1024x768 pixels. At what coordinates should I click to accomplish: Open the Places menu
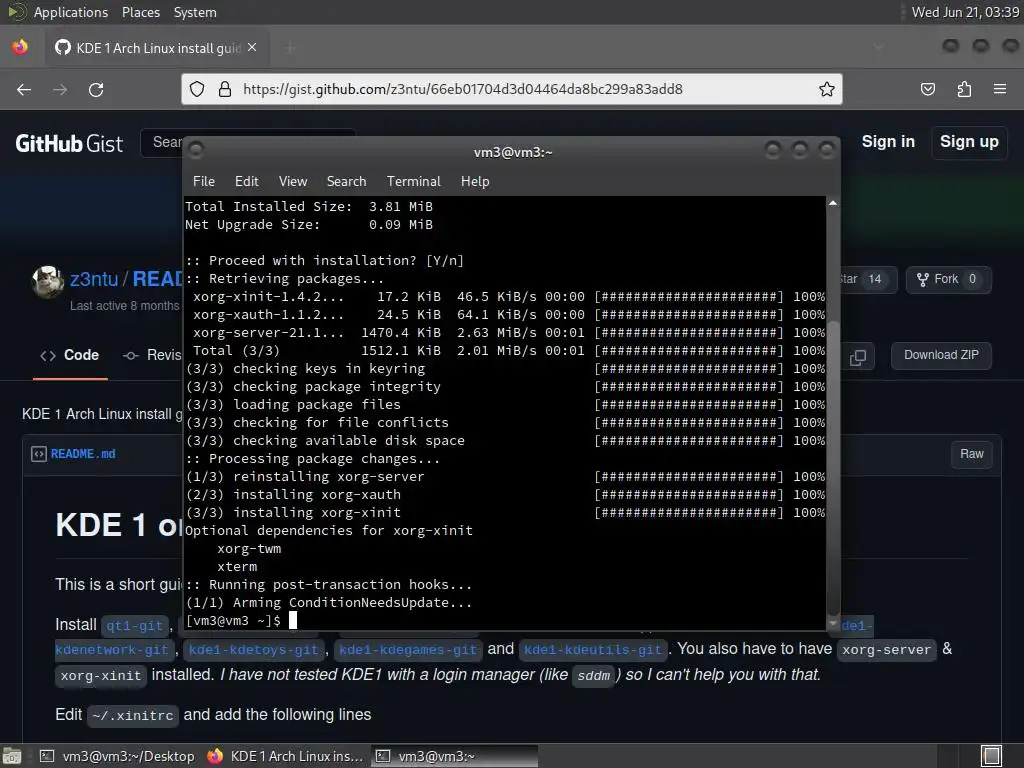[140, 12]
